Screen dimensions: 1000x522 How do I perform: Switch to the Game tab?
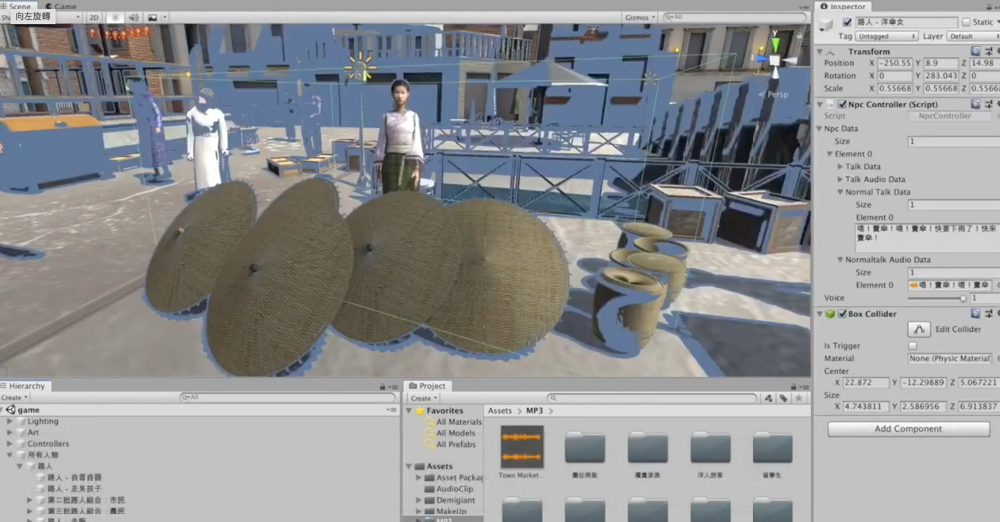61,6
